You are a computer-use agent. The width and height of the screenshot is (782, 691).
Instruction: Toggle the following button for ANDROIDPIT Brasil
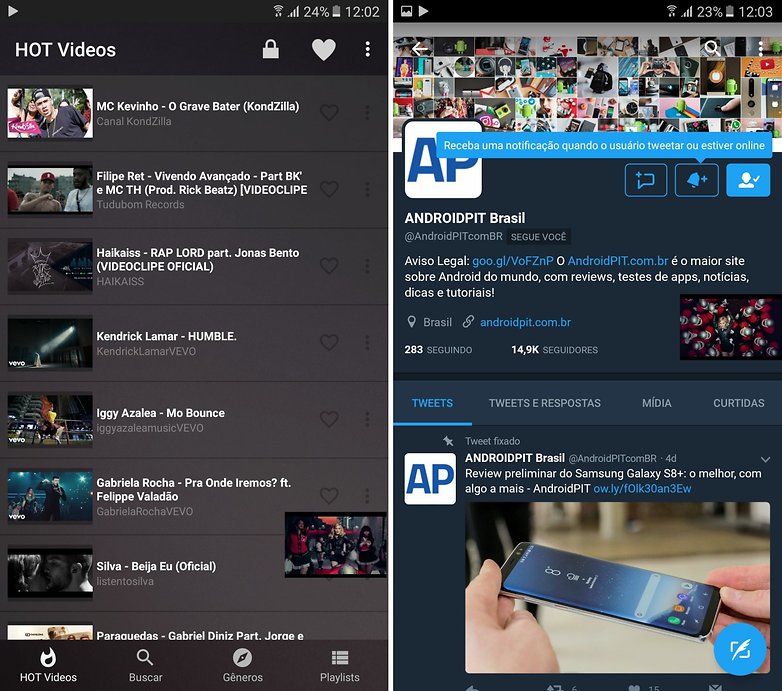pyautogui.click(x=748, y=180)
